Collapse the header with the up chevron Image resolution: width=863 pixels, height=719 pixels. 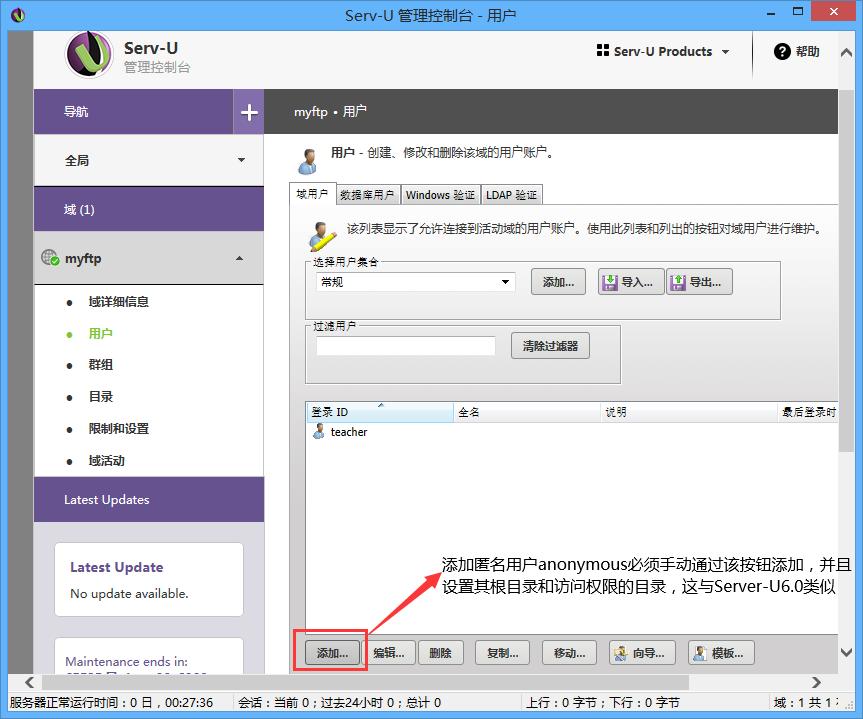point(846,52)
